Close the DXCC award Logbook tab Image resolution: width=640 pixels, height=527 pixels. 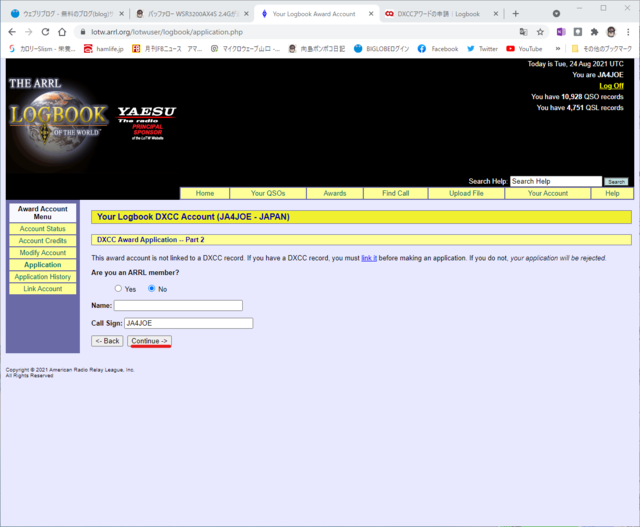click(x=496, y=14)
